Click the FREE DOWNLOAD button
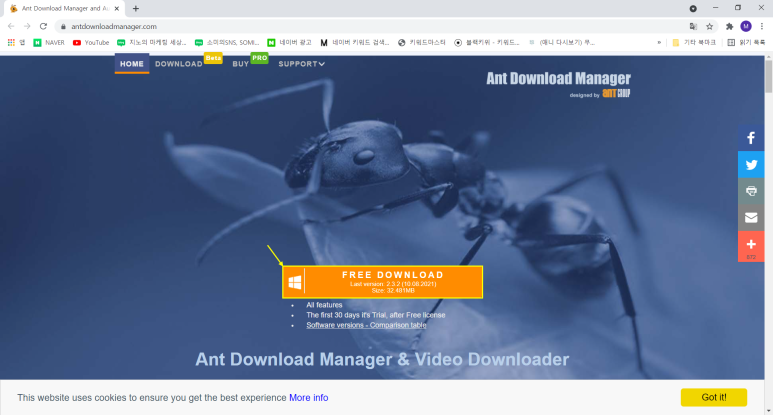Viewport: 773px width, 415px height. click(382, 282)
